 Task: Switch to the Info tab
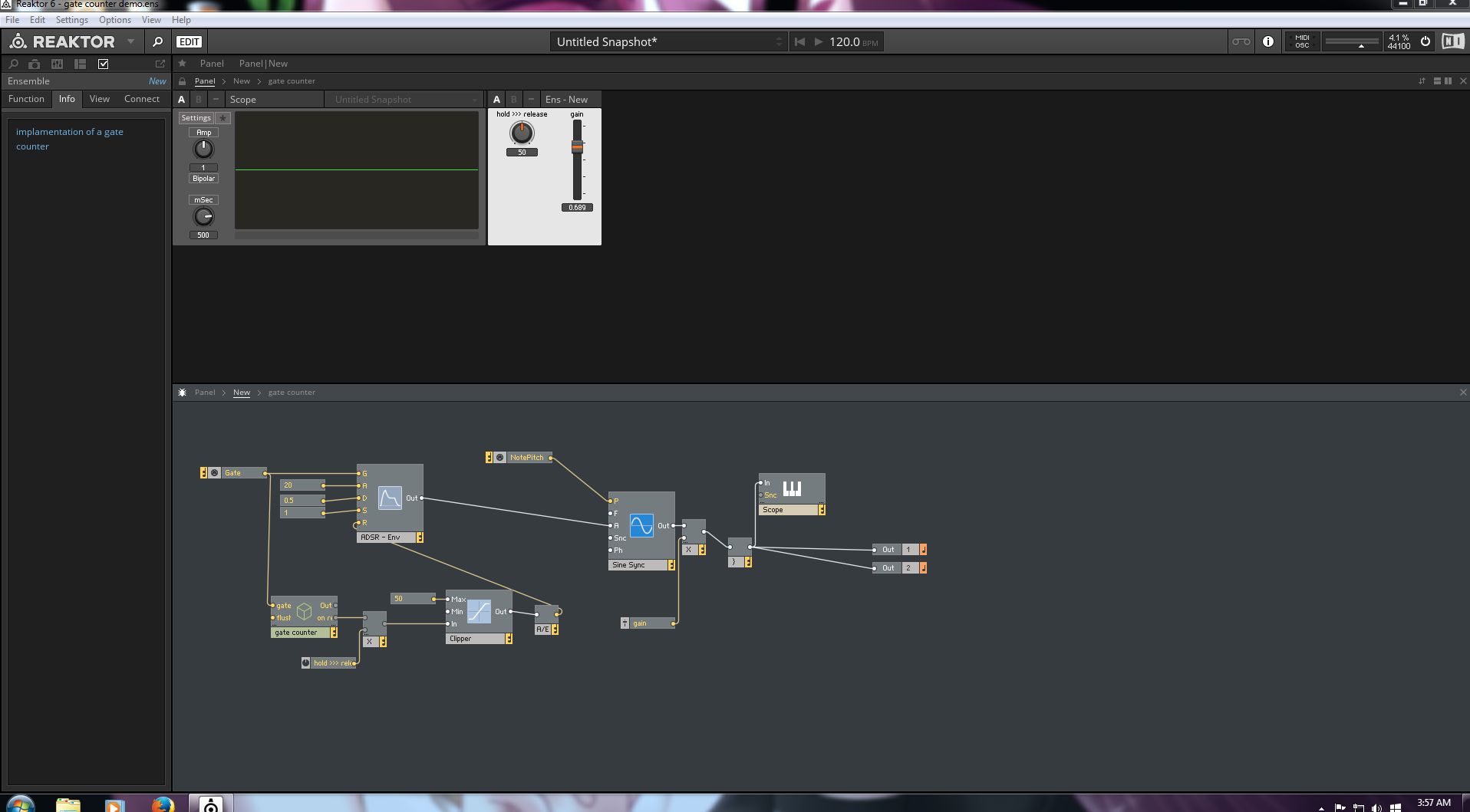[67, 99]
